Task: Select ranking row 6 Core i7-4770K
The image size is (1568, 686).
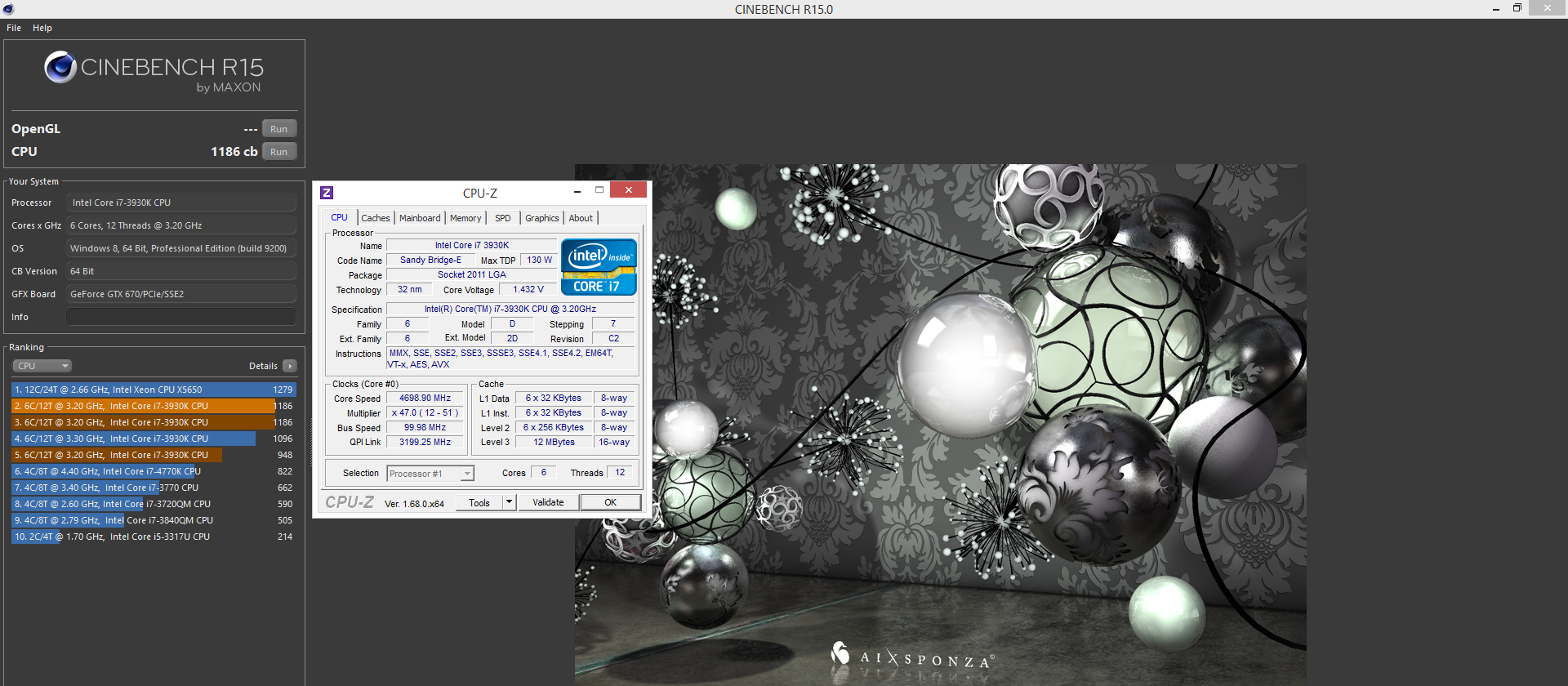Action: tap(154, 471)
